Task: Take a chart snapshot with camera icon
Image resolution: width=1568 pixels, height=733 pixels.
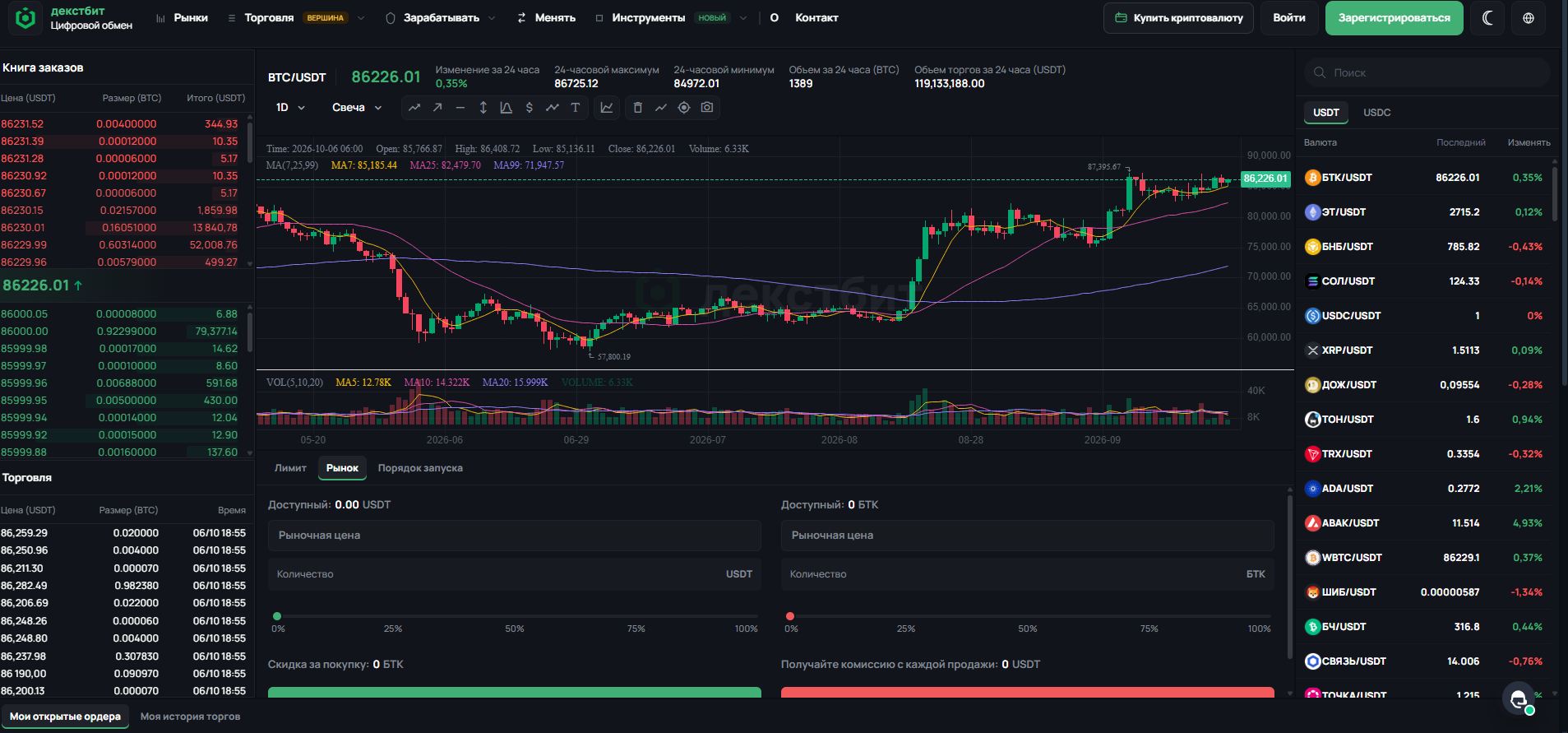Action: click(x=707, y=108)
